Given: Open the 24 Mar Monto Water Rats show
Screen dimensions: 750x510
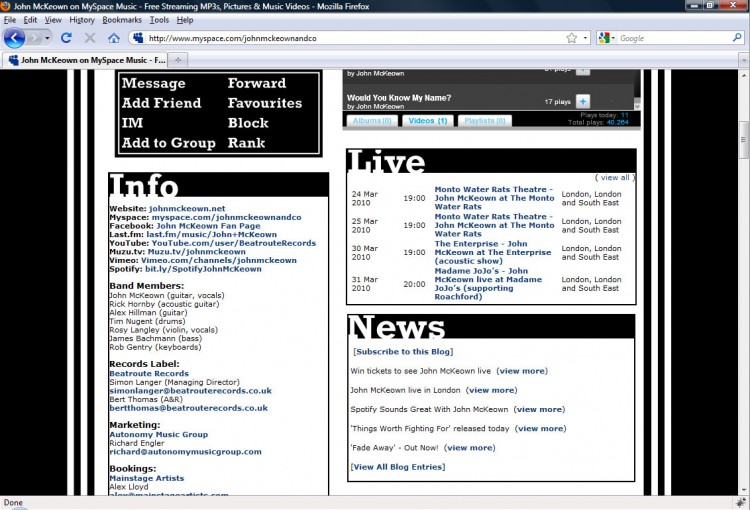Looking at the screenshot, I should pyautogui.click(x=494, y=198).
